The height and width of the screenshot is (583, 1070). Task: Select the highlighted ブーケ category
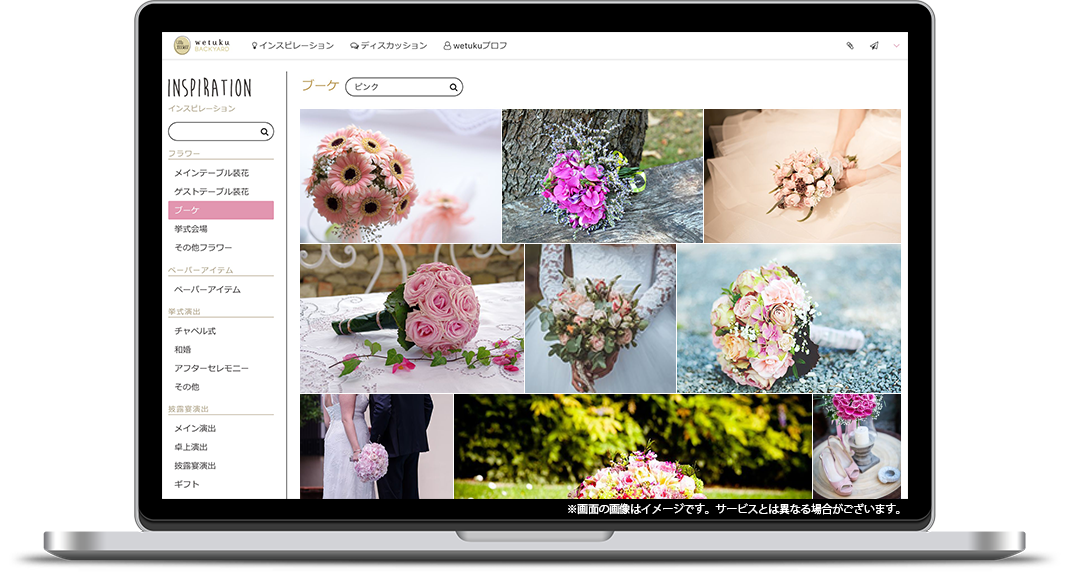(220, 210)
